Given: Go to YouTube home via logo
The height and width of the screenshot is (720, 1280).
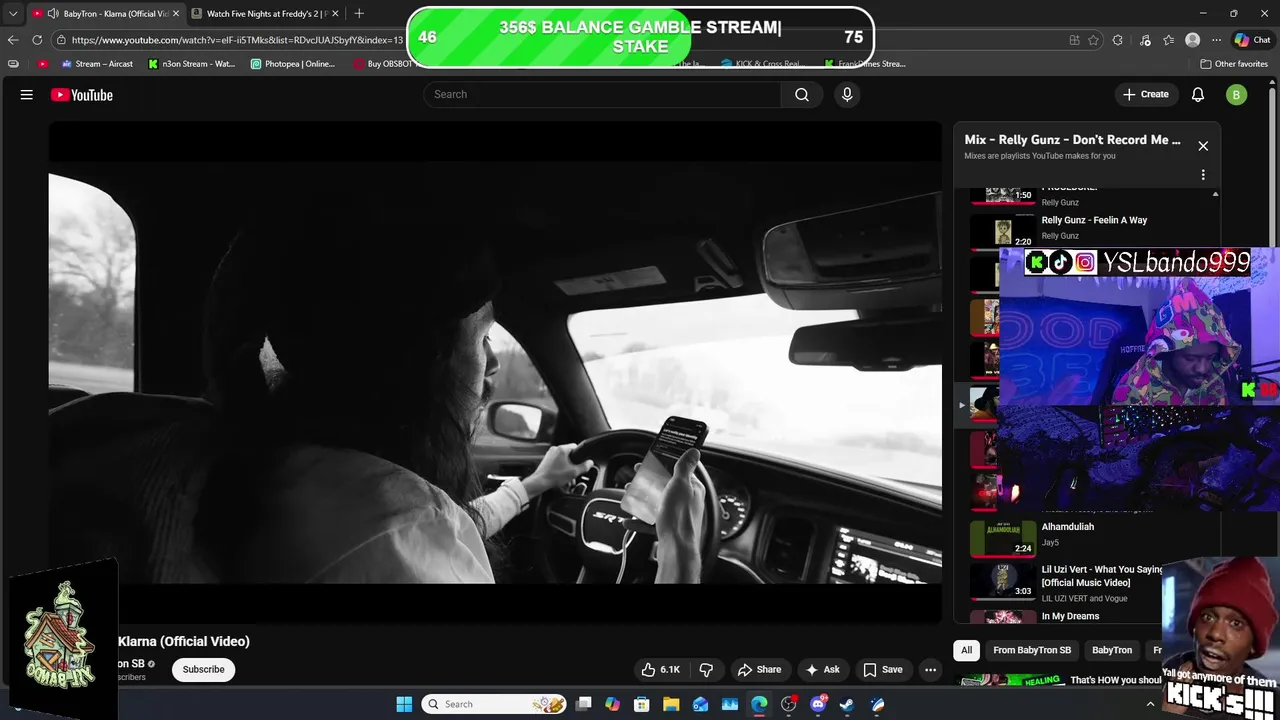Looking at the screenshot, I should tap(82, 95).
